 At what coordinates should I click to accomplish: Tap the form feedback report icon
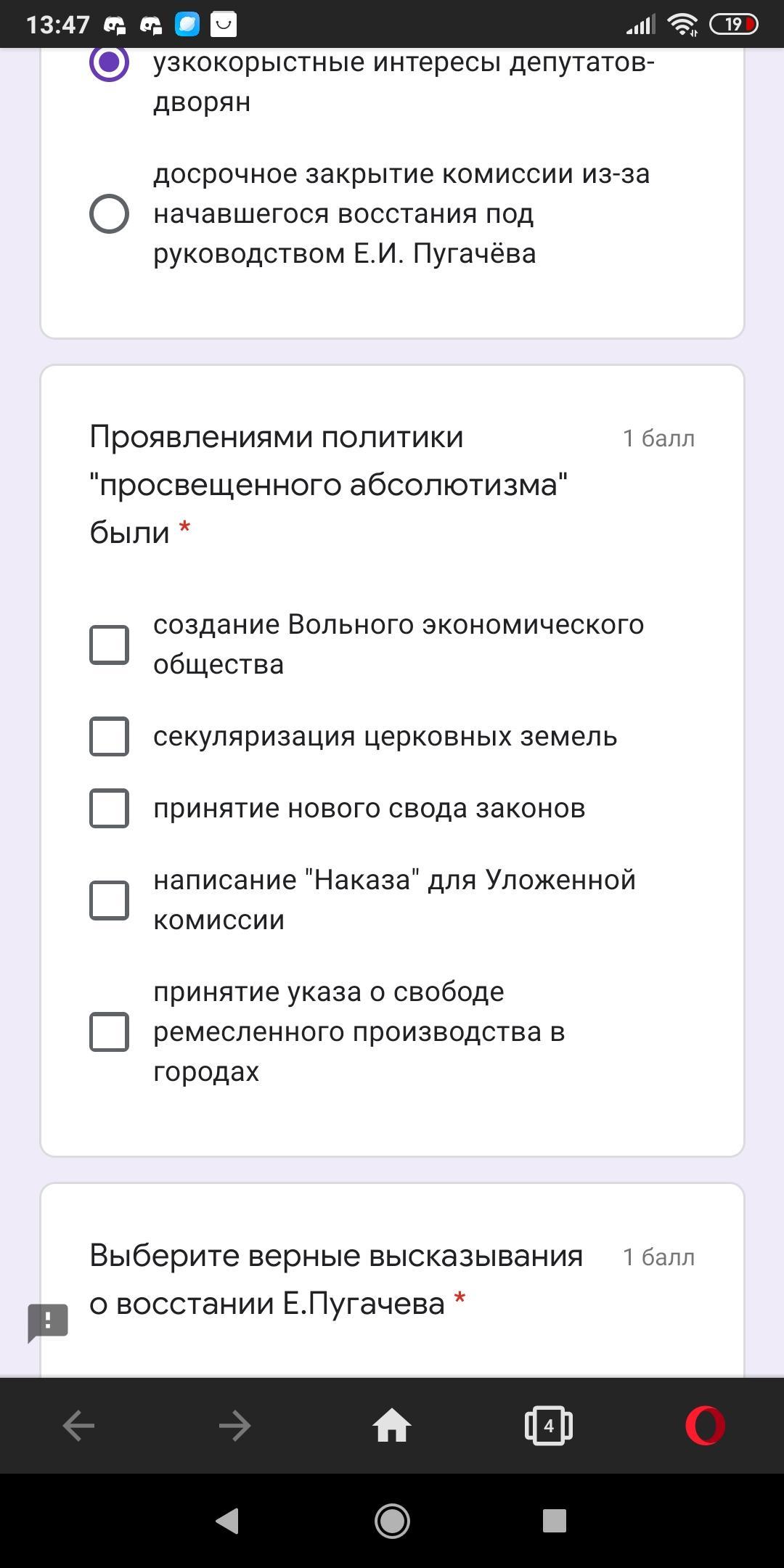tap(48, 1322)
